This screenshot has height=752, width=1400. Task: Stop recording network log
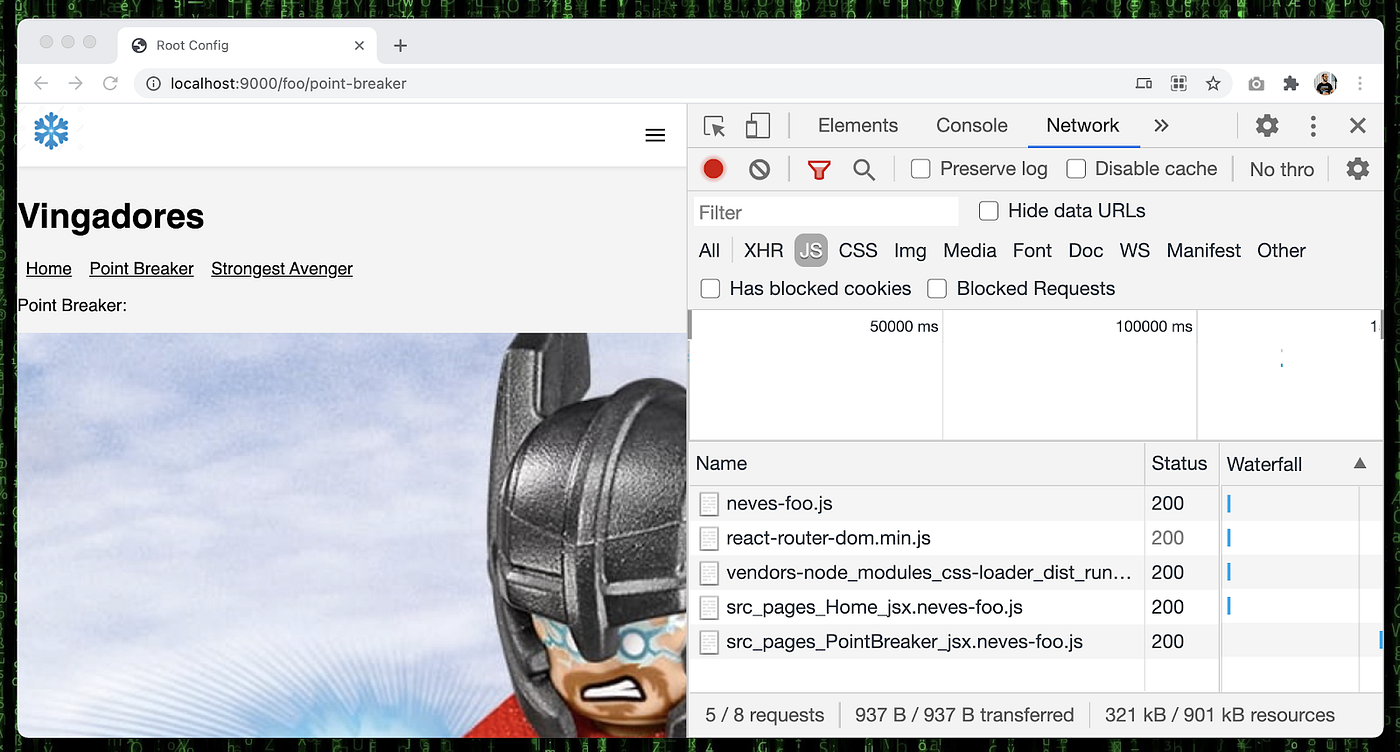(x=713, y=169)
